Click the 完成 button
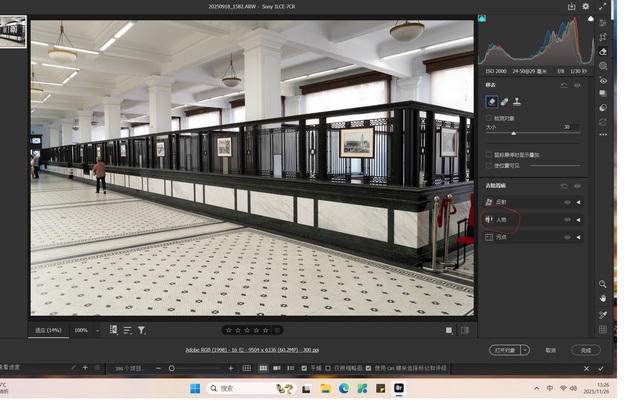 pos(585,350)
